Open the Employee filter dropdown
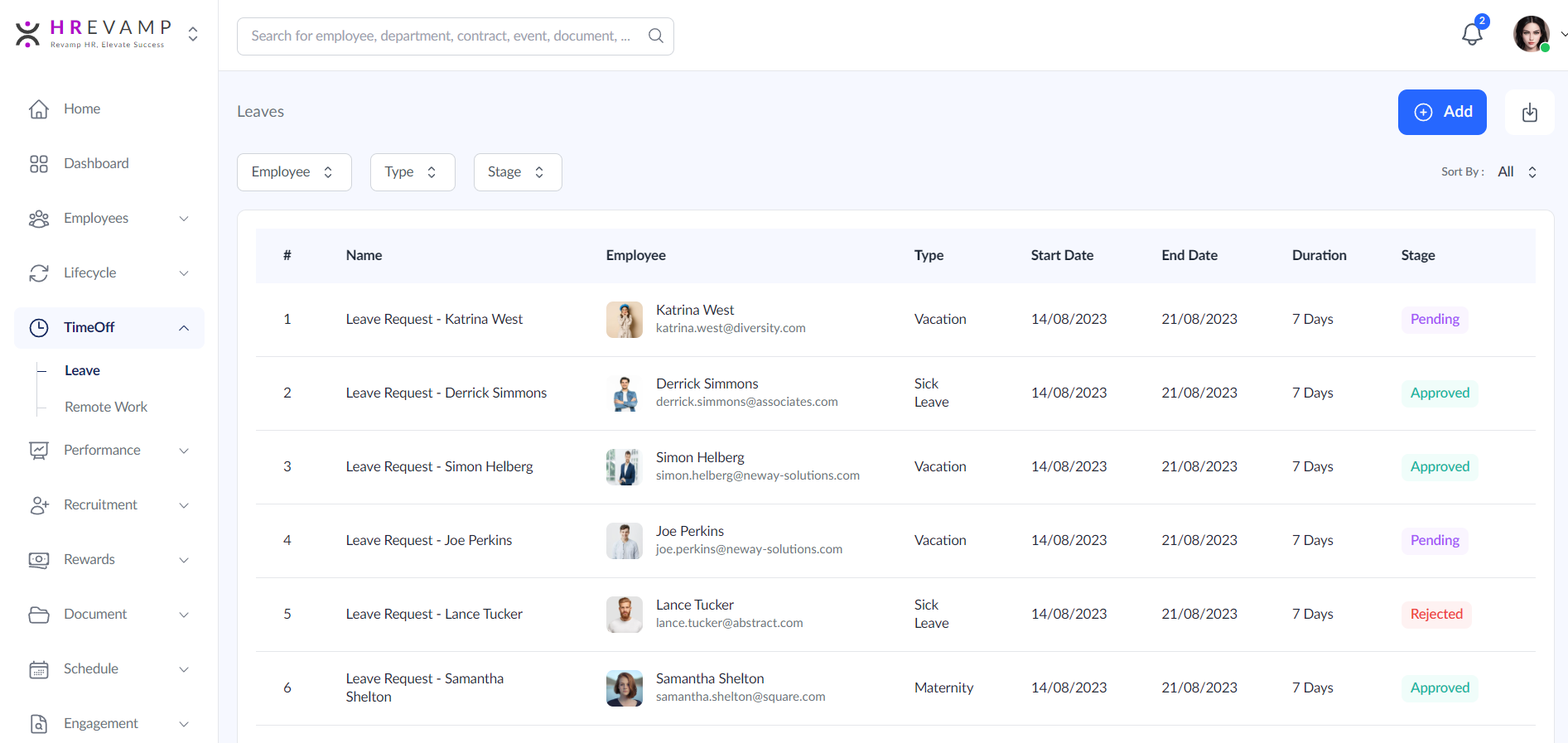The image size is (1568, 743). (x=294, y=172)
